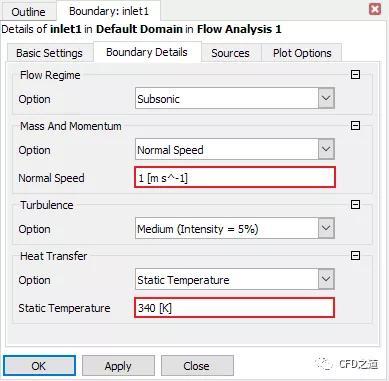This screenshot has height=381, width=389.
Task: Click the Subsonic option combo box
Action: click(235, 98)
